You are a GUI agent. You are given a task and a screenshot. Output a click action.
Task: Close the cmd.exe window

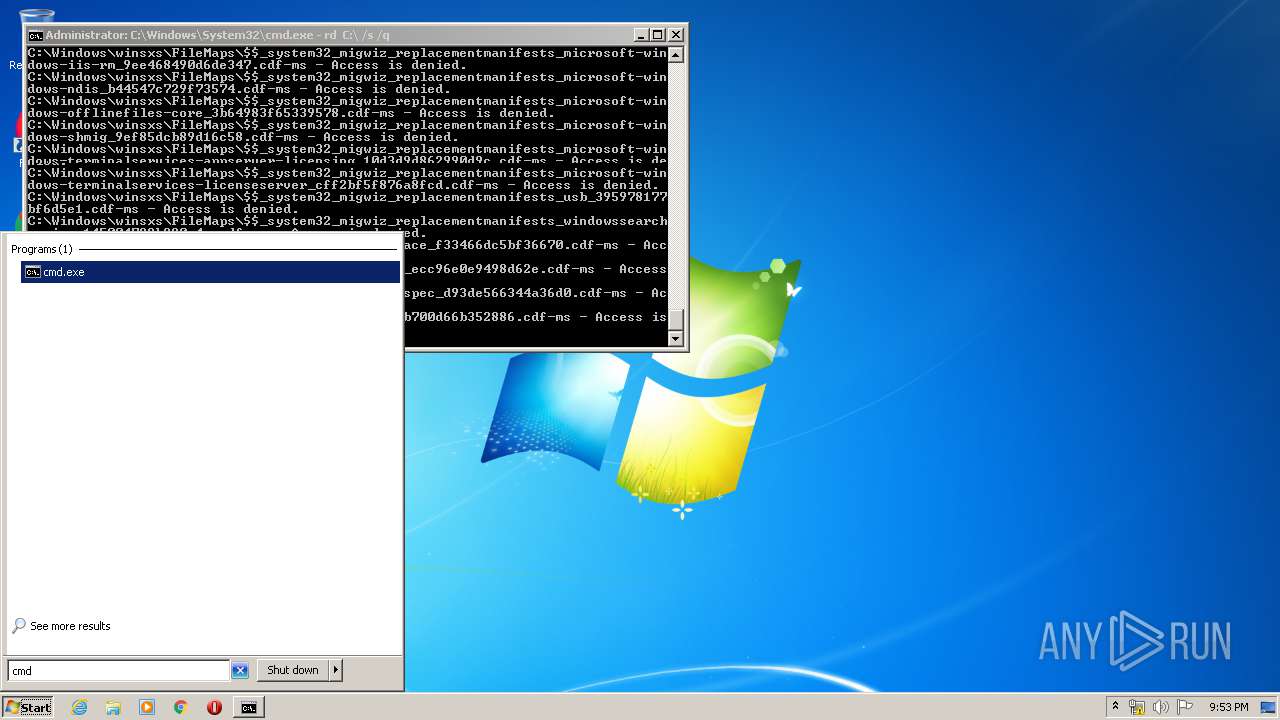675,35
